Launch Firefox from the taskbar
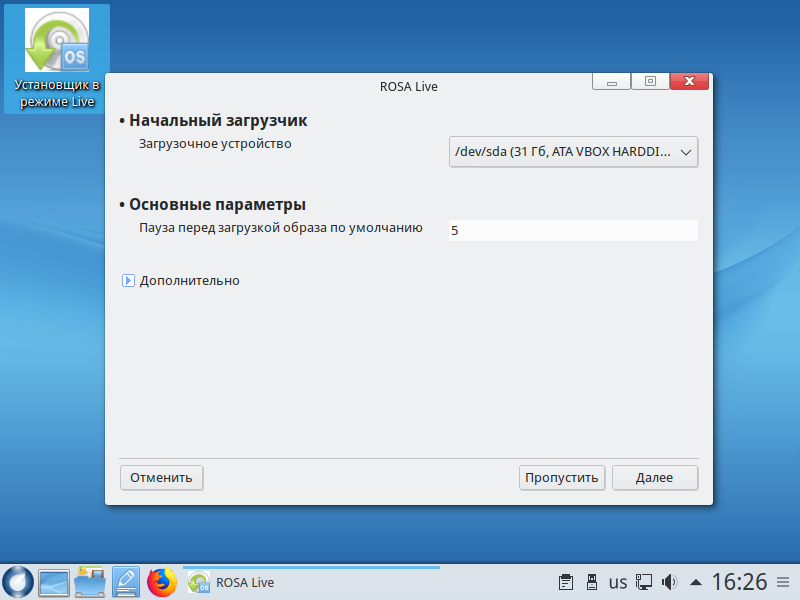800x600 pixels. (161, 582)
